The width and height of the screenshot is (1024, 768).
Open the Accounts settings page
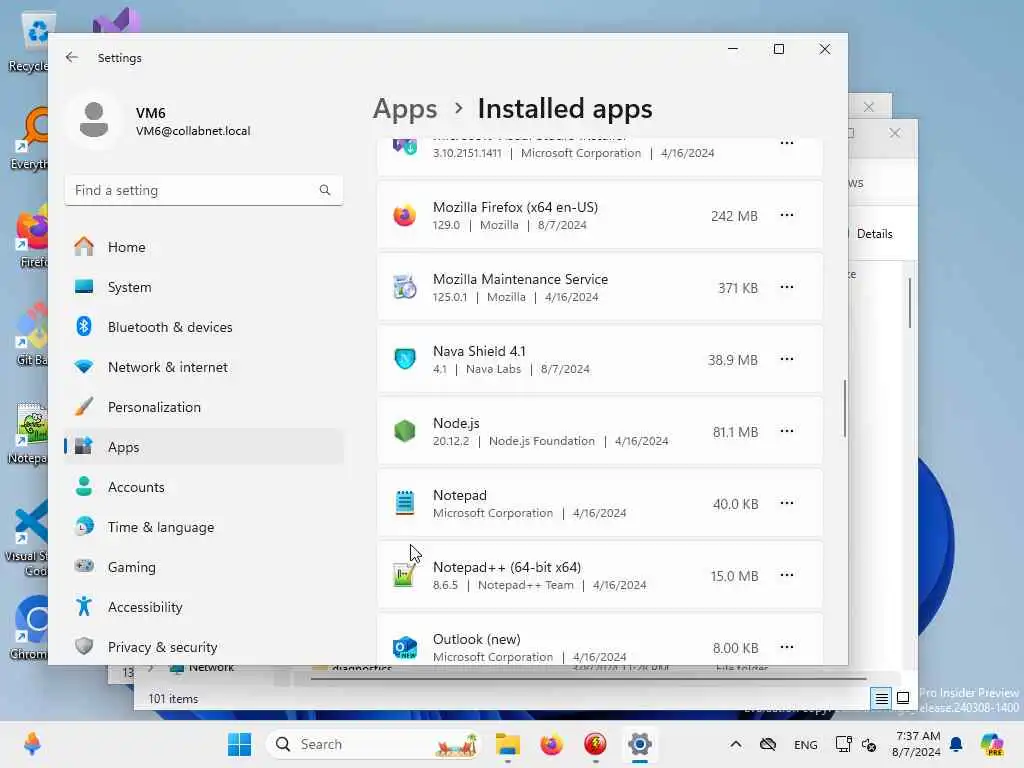[x=204, y=487]
